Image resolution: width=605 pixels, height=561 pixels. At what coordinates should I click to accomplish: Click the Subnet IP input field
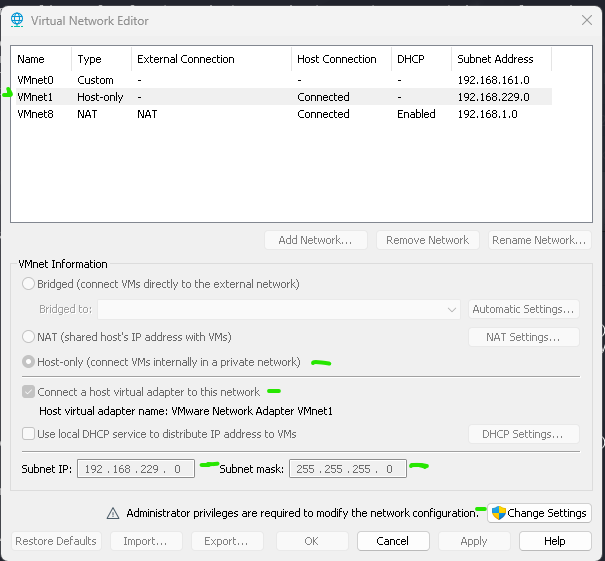click(x=136, y=469)
